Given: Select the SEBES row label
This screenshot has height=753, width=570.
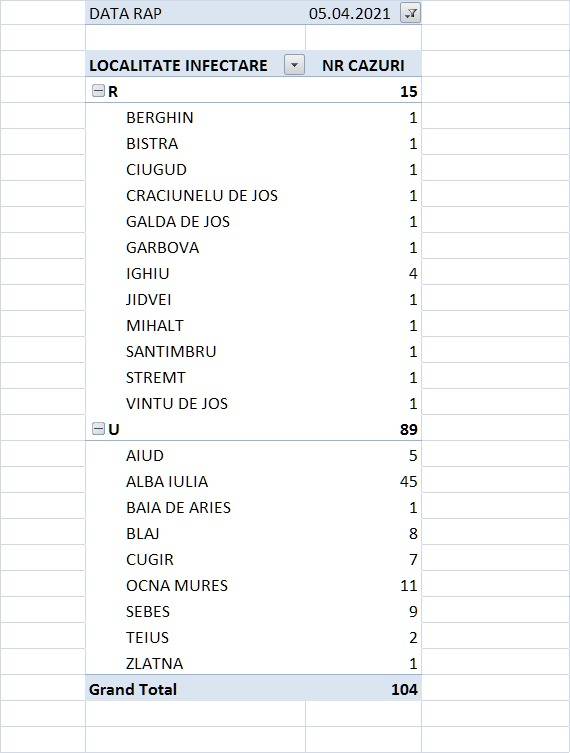Looking at the screenshot, I should coord(148,611).
